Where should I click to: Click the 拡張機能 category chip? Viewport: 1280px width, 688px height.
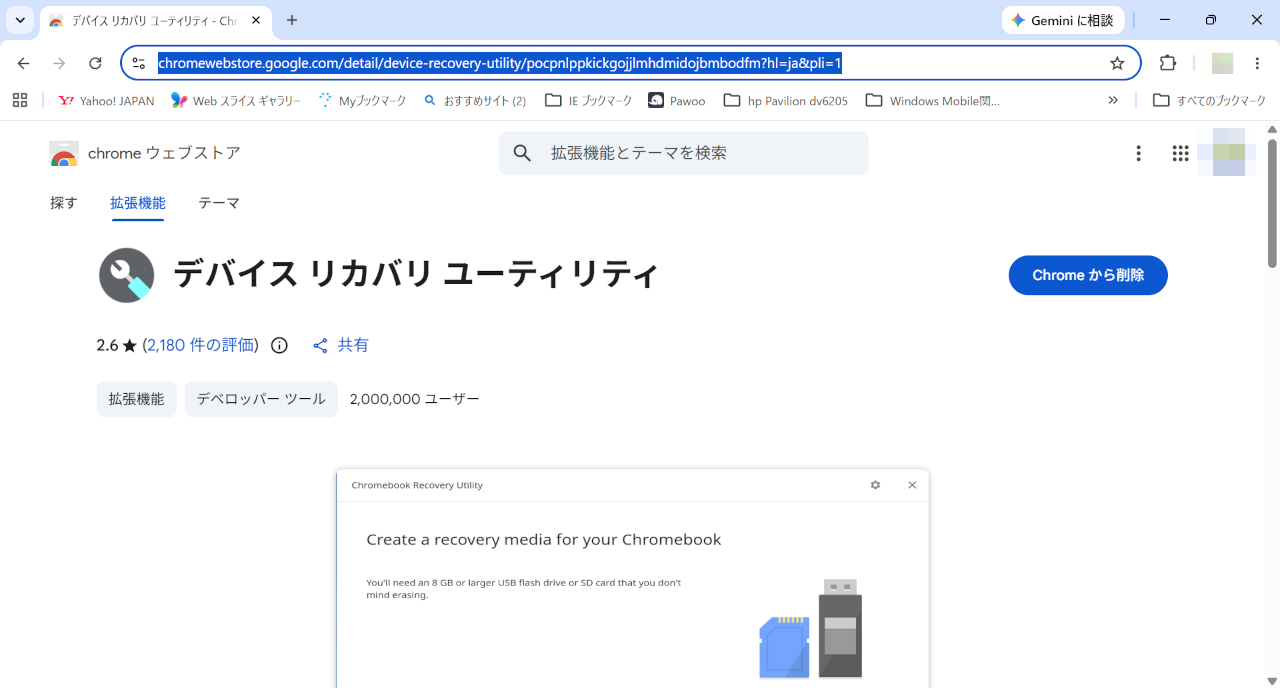point(137,399)
